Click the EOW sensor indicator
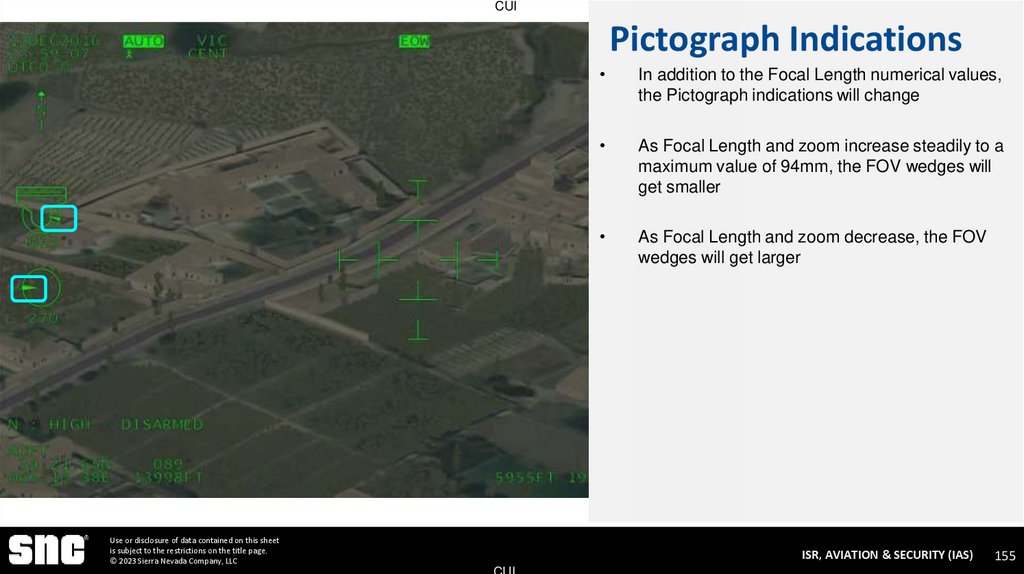This screenshot has height=574, width=1024. click(415, 42)
